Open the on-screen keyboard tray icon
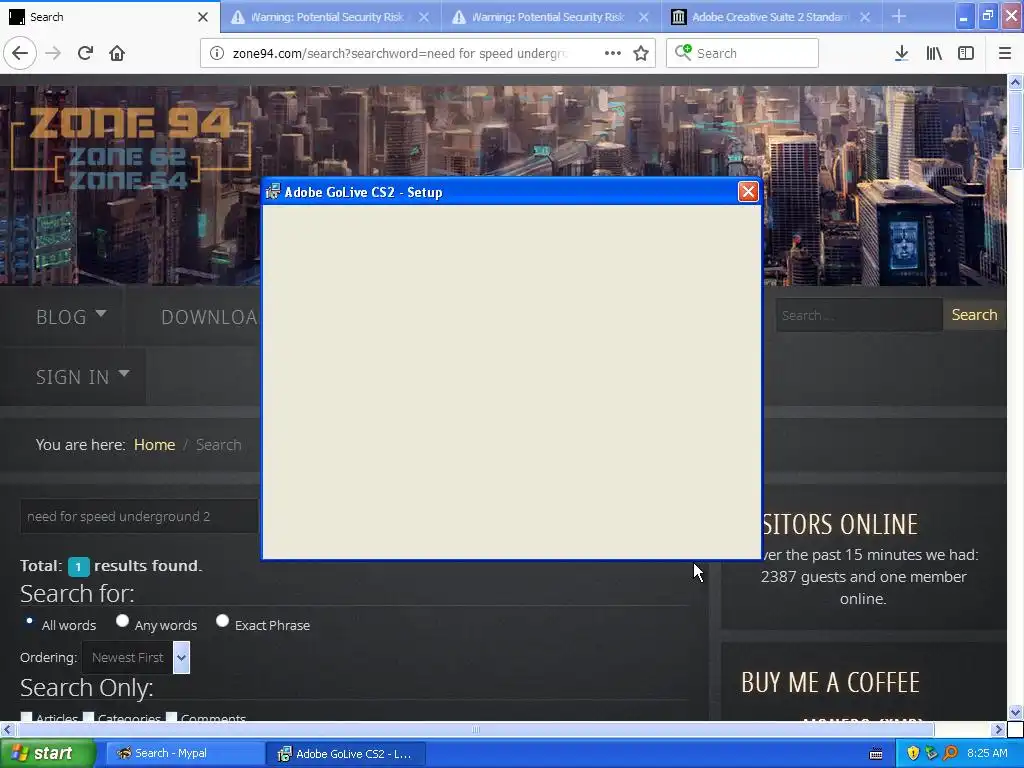 pos(876,754)
